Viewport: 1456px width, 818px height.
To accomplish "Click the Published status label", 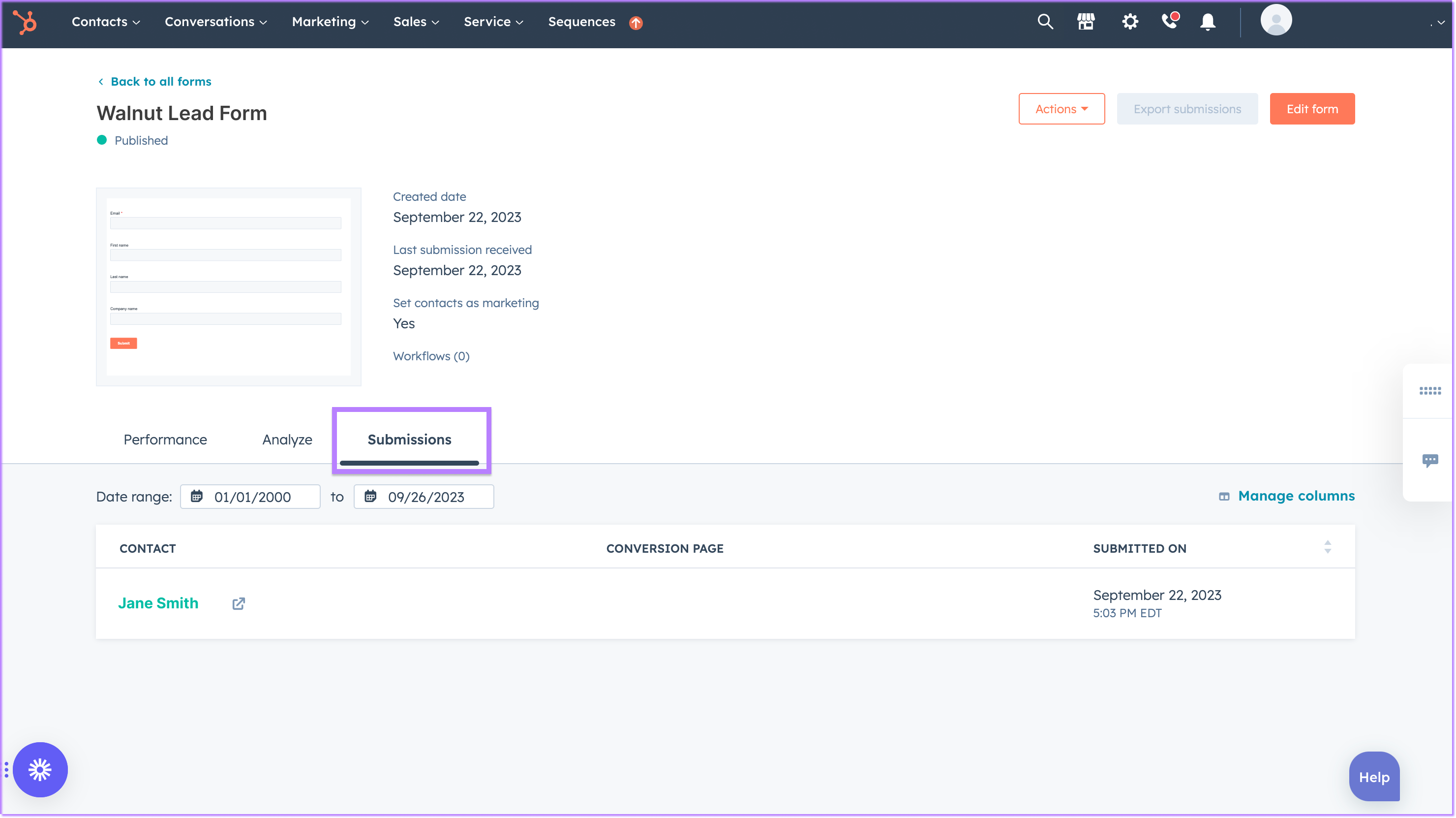I will coord(141,140).
